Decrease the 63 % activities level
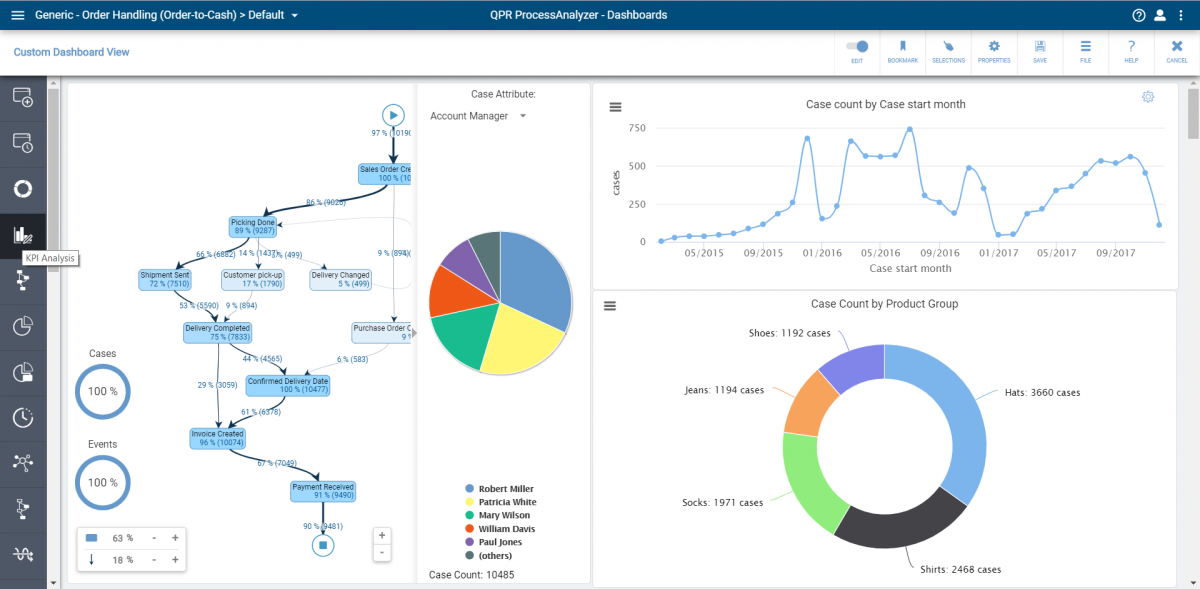 [154, 538]
